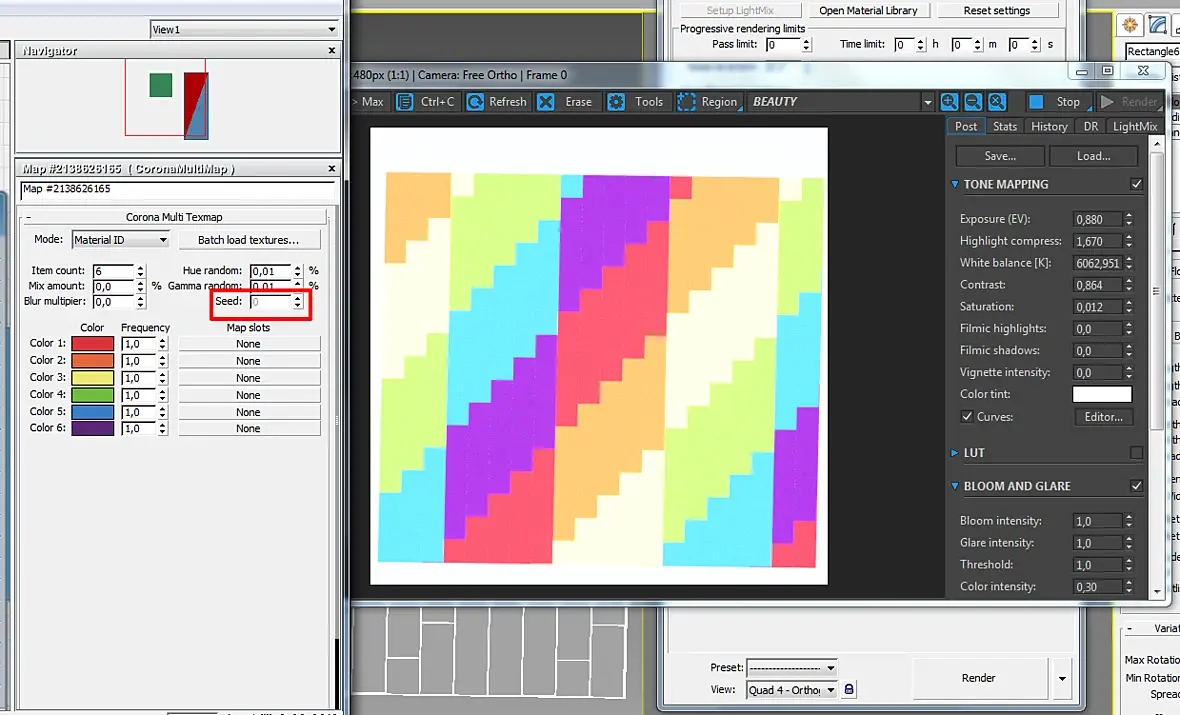This screenshot has height=715, width=1180.
Task: Toggle the Curves checkbox
Action: tap(967, 416)
